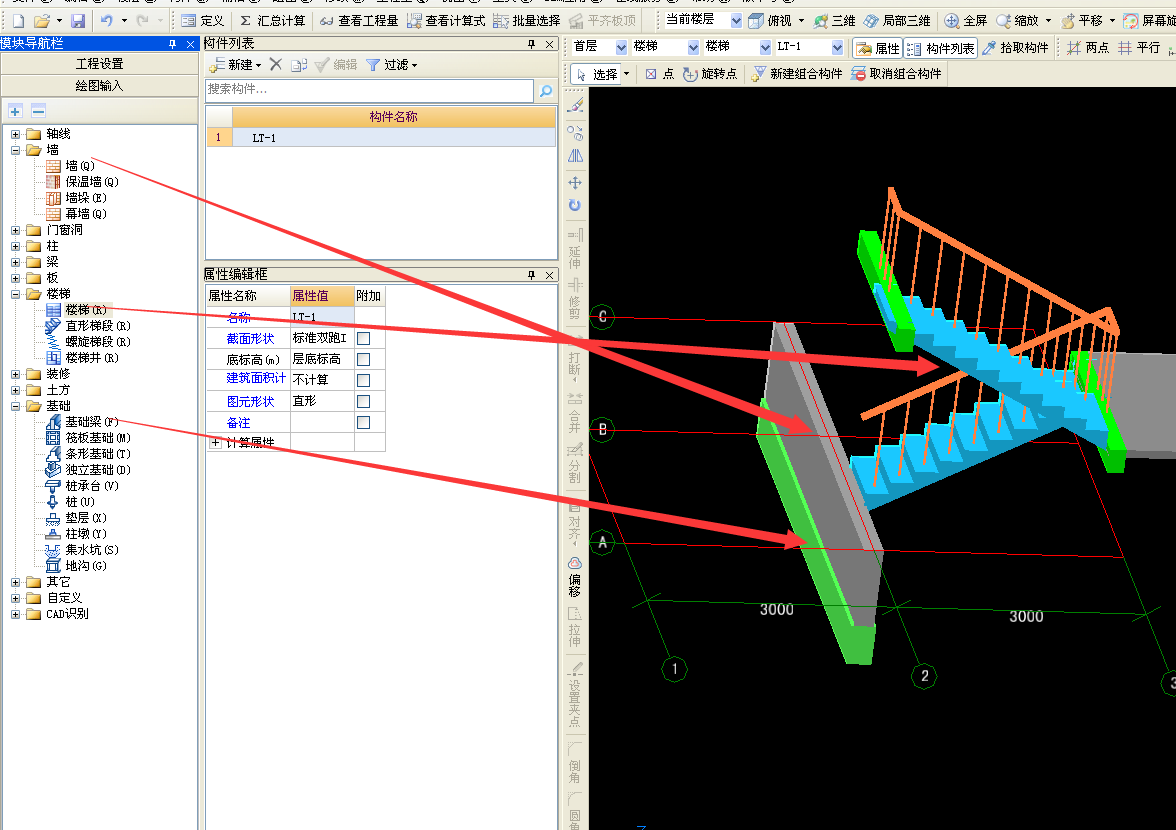Screen dimensions: 1176x830
Task: Click 两点 two-point axis tool
Action: coord(1088,48)
